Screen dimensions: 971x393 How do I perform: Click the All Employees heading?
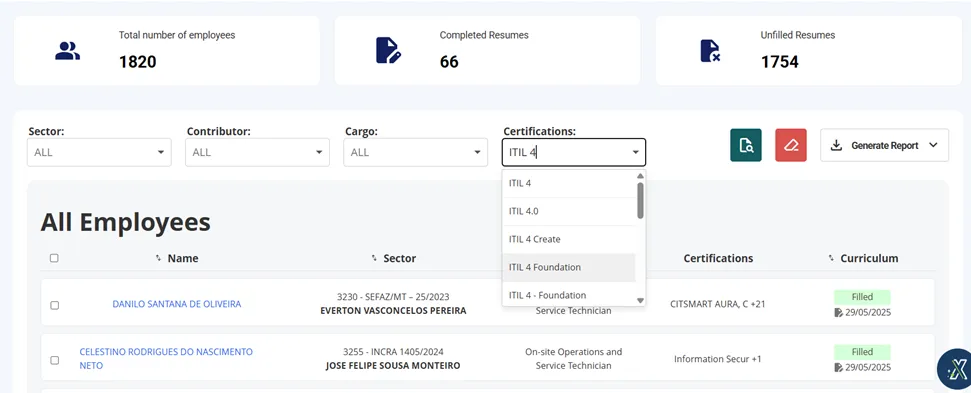coord(126,222)
